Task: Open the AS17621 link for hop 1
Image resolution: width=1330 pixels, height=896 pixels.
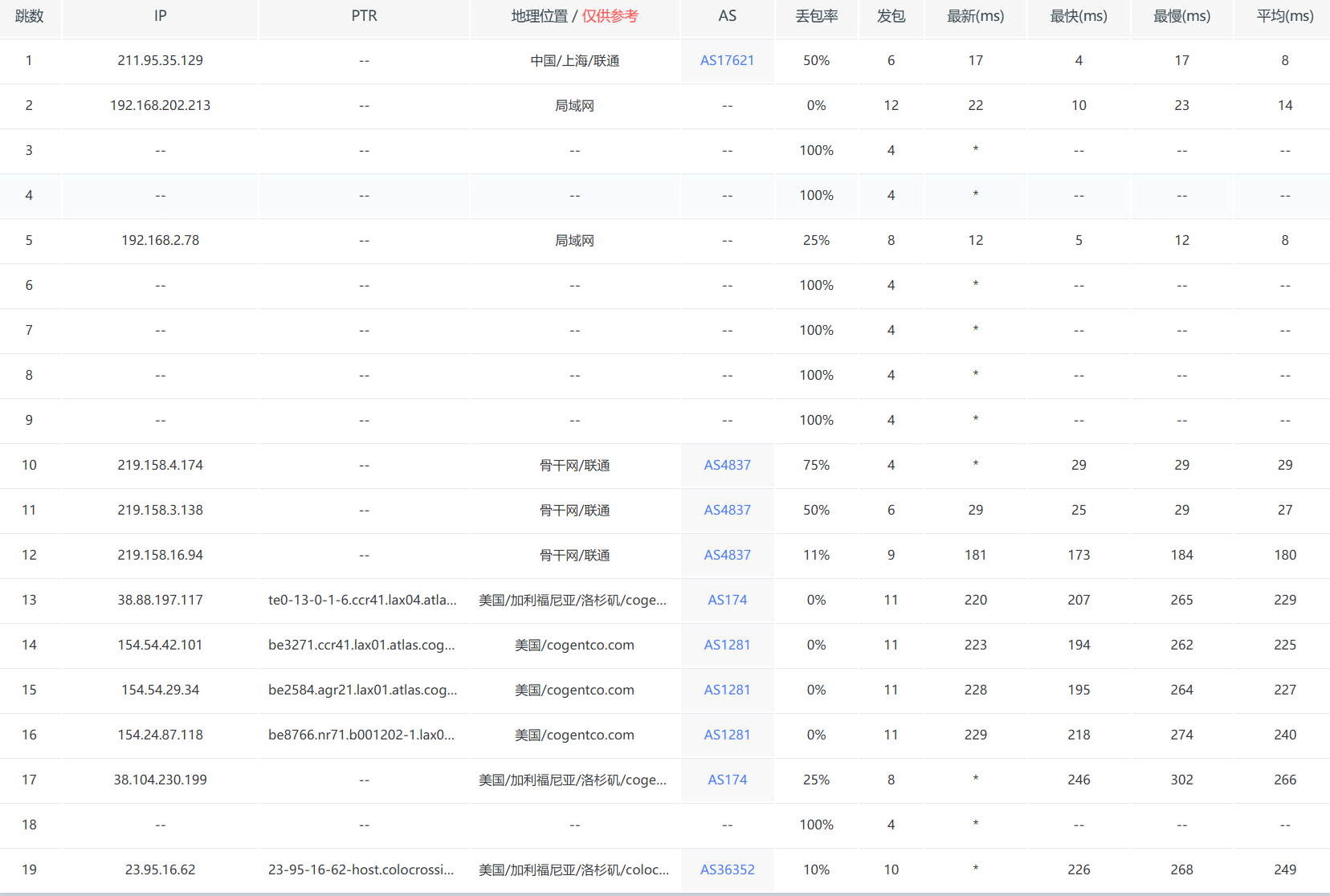Action: click(x=727, y=60)
